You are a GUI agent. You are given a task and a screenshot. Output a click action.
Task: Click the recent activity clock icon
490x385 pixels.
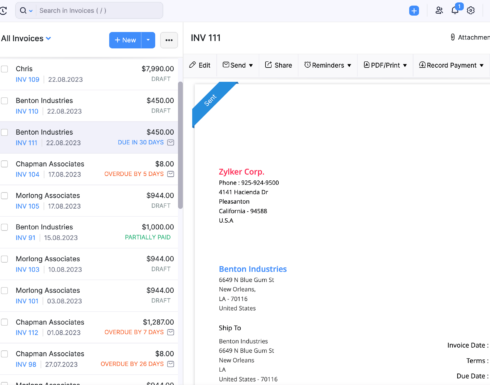point(3,11)
